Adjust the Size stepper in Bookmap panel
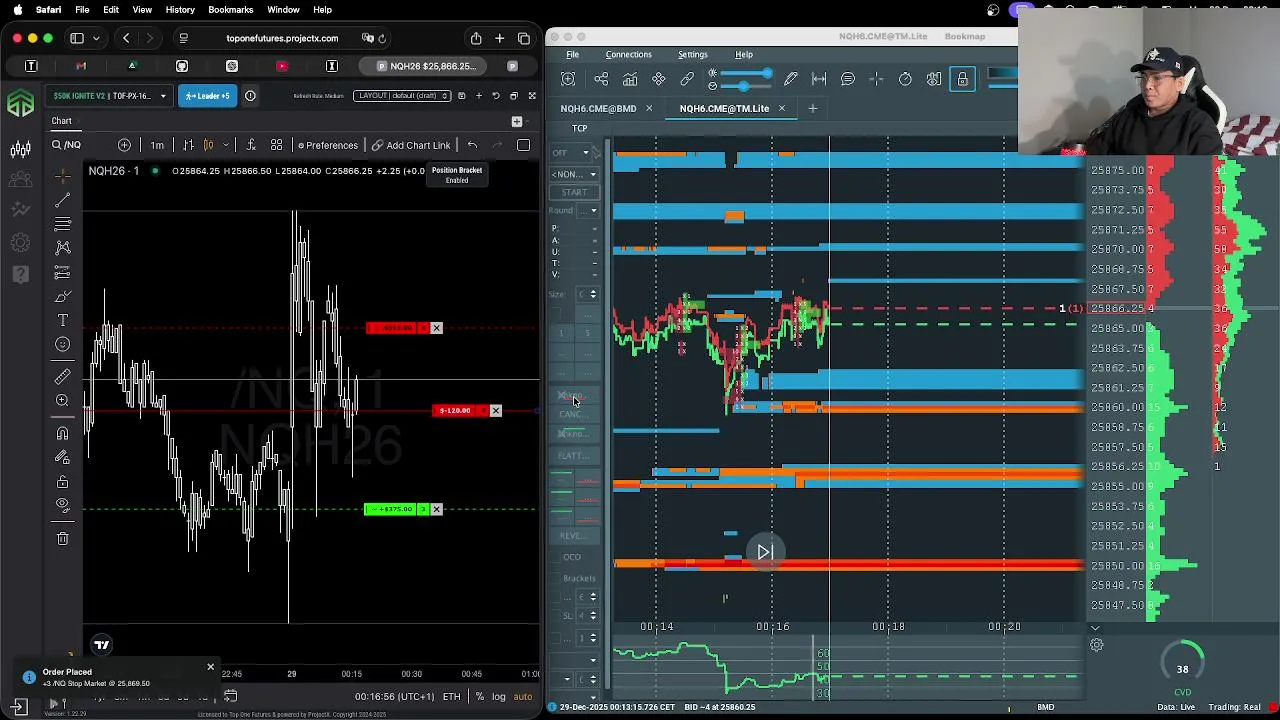This screenshot has height=720, width=1280. pos(593,294)
